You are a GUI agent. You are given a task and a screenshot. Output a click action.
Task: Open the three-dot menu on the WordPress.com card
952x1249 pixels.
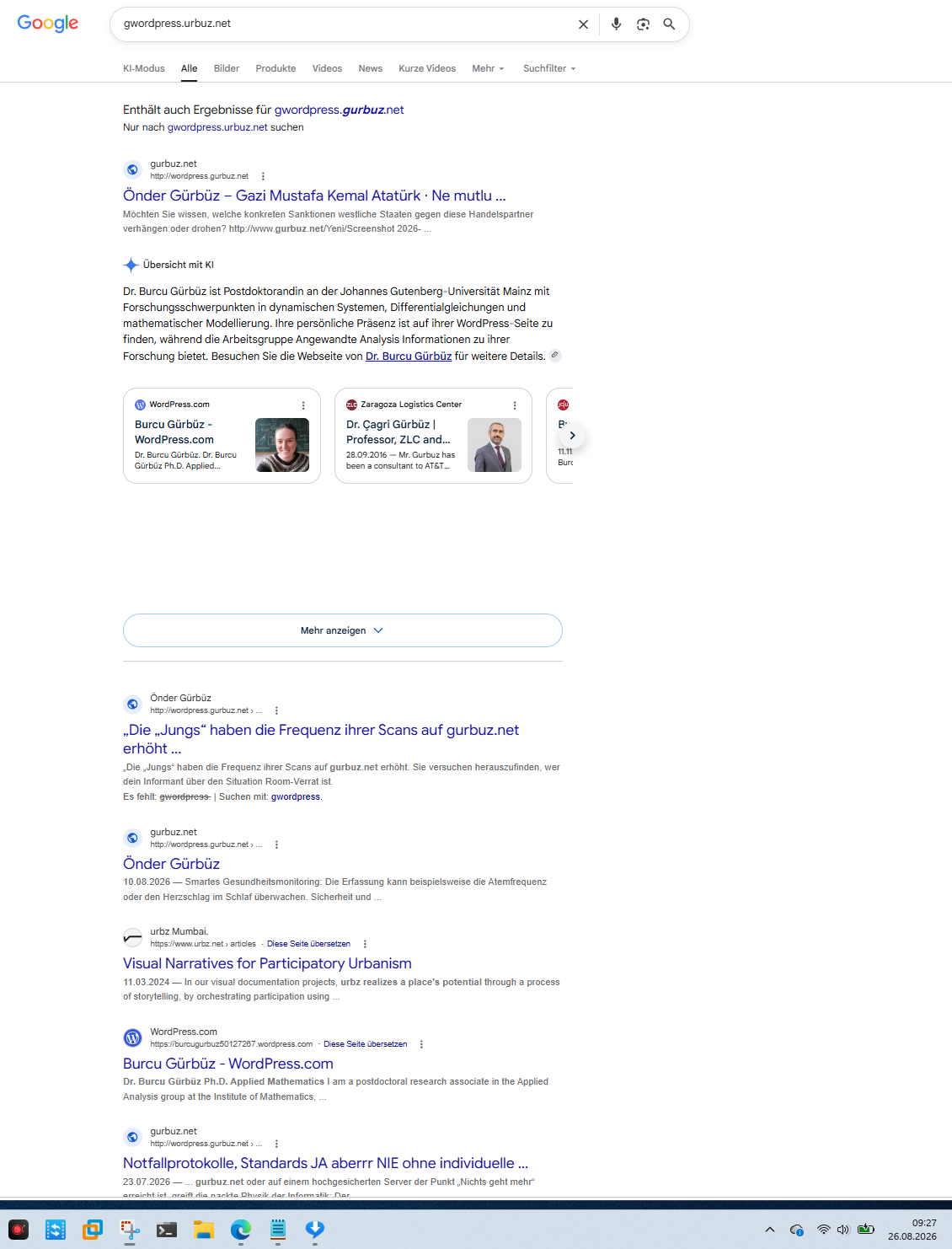(x=303, y=405)
